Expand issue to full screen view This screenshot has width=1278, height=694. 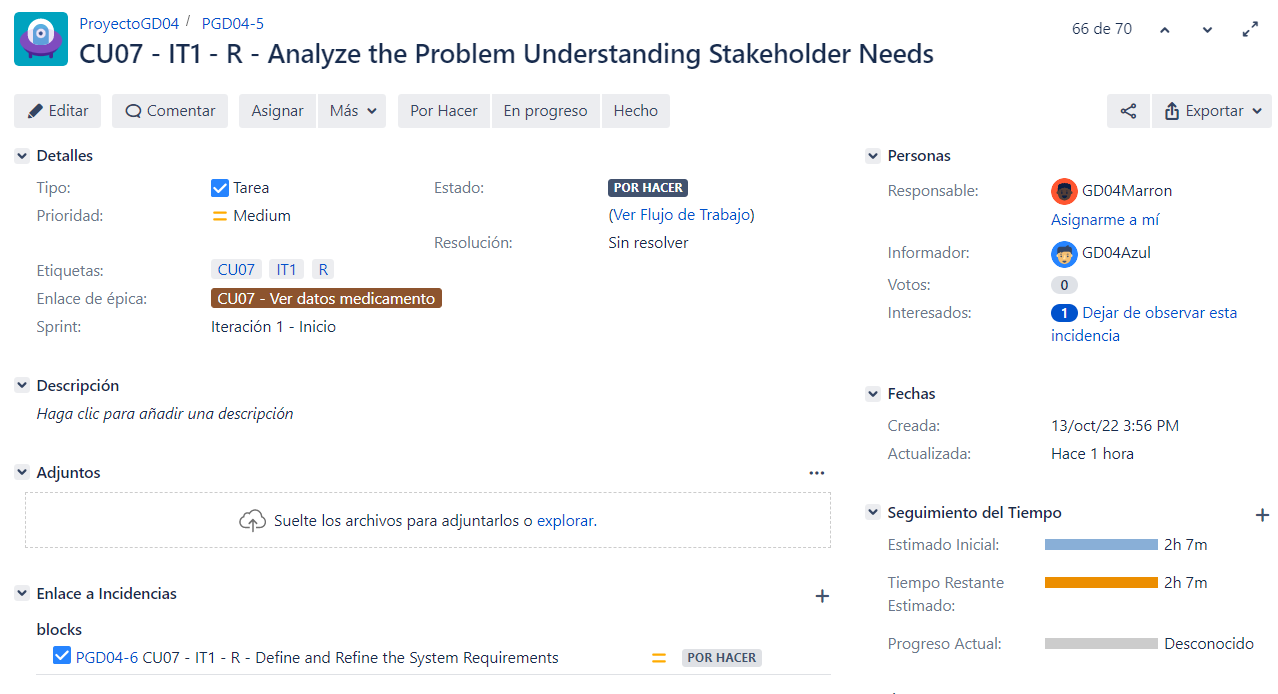pos(1250,30)
